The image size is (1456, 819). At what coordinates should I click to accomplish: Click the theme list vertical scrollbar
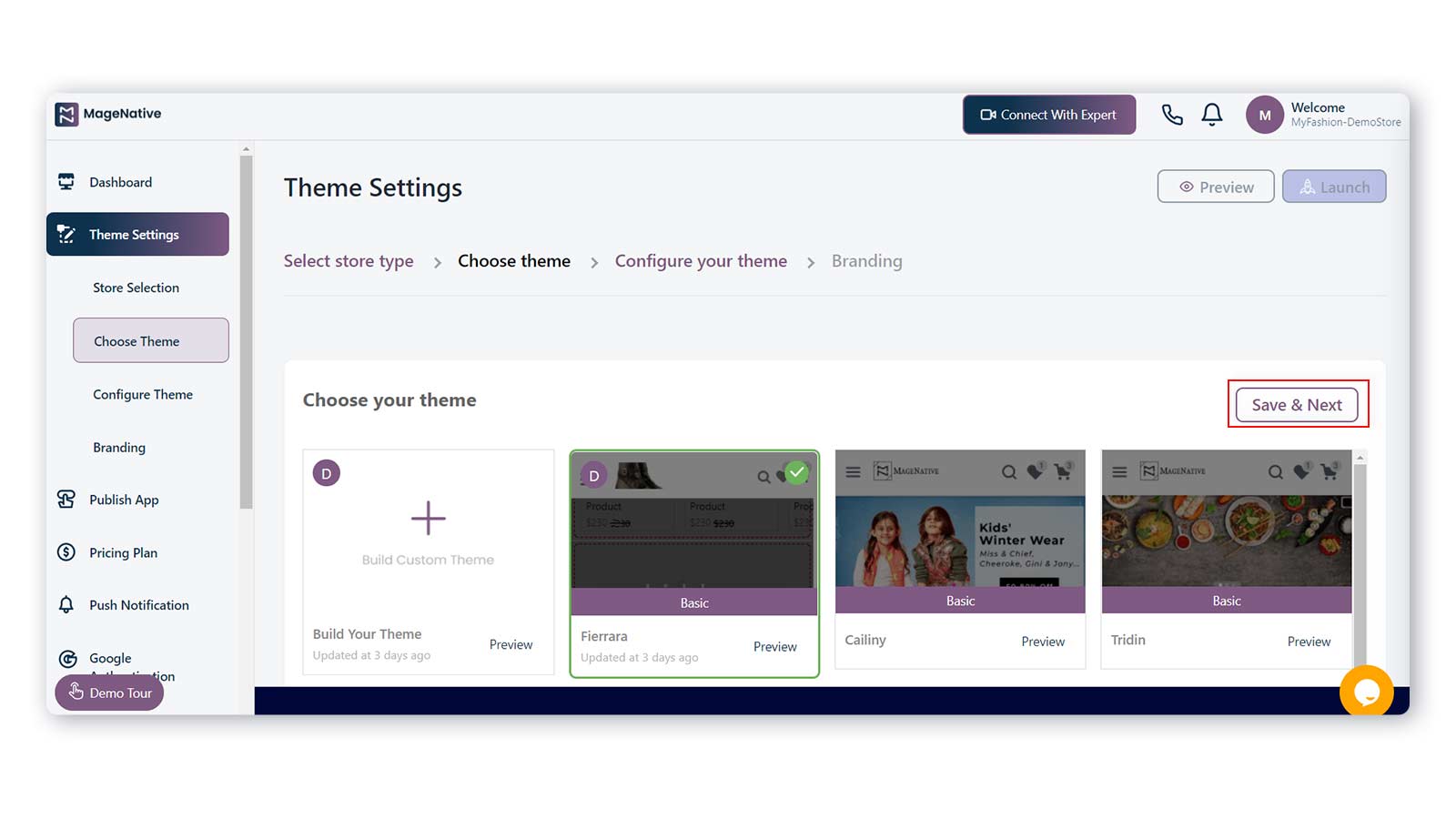pyautogui.click(x=1360, y=564)
